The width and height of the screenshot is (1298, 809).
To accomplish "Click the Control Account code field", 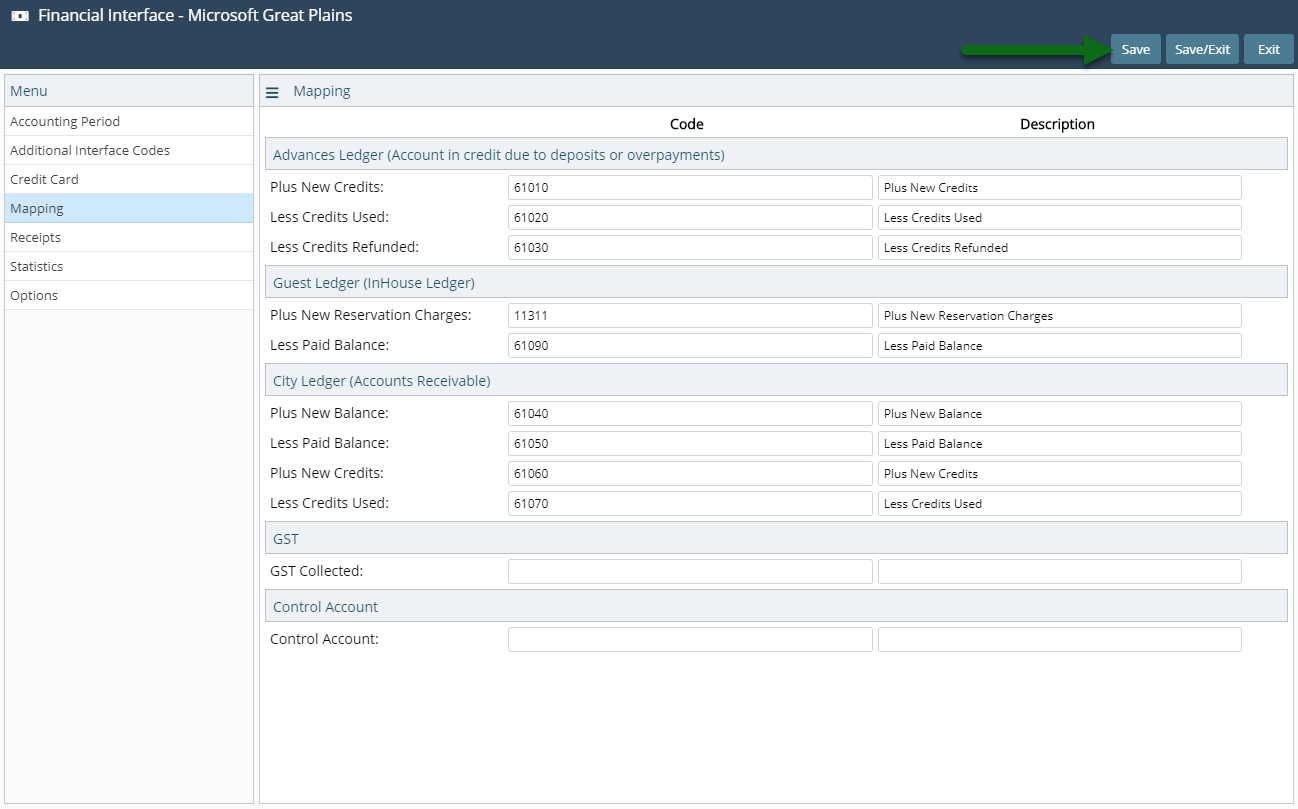I will click(690, 639).
